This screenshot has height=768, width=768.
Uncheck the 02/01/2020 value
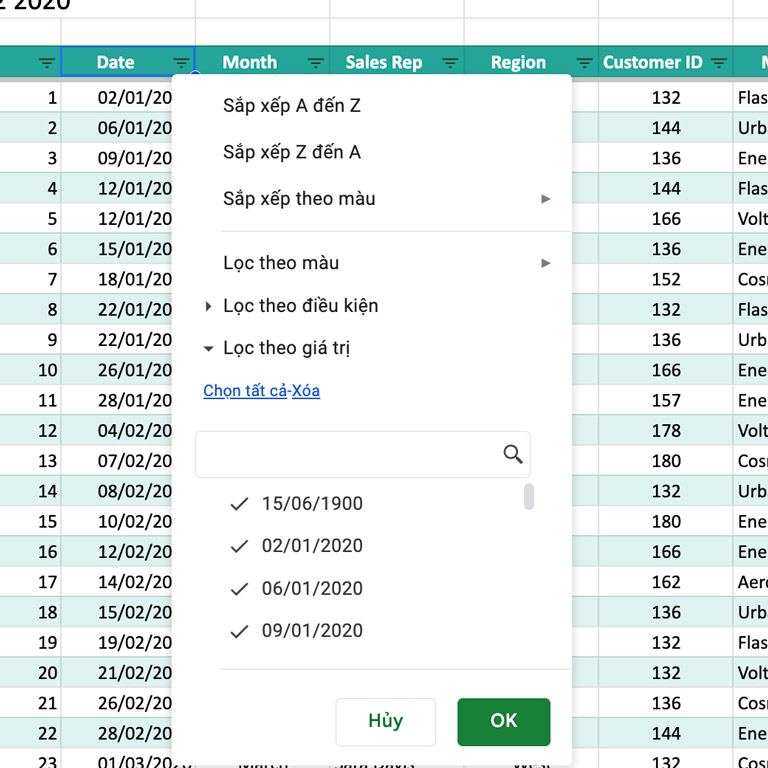[239, 546]
